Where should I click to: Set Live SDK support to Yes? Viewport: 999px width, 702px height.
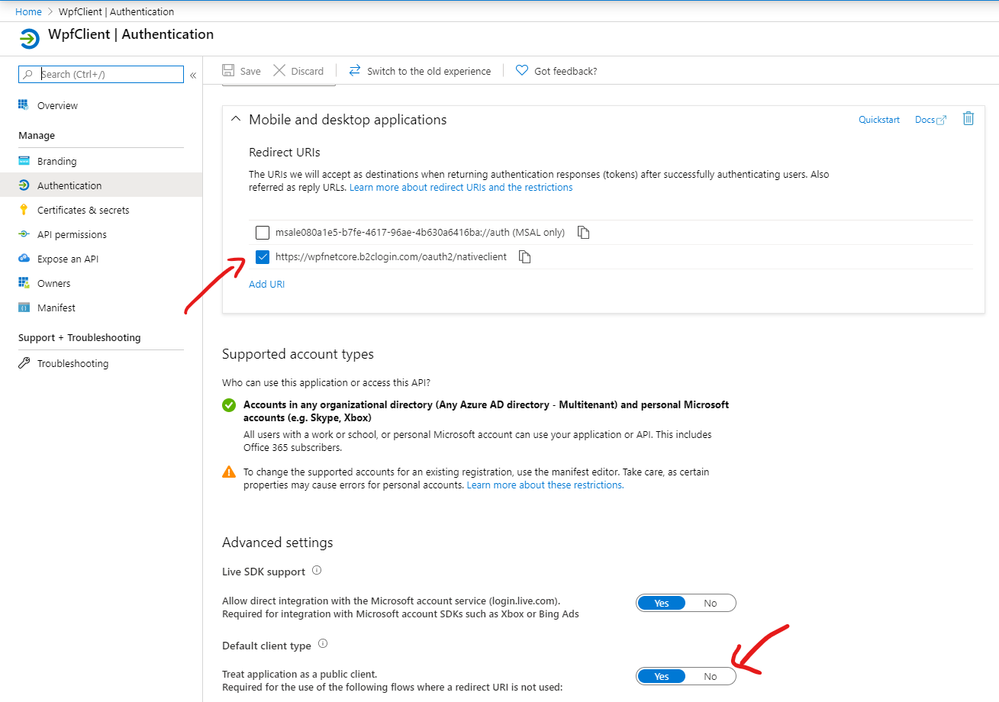pyautogui.click(x=661, y=603)
